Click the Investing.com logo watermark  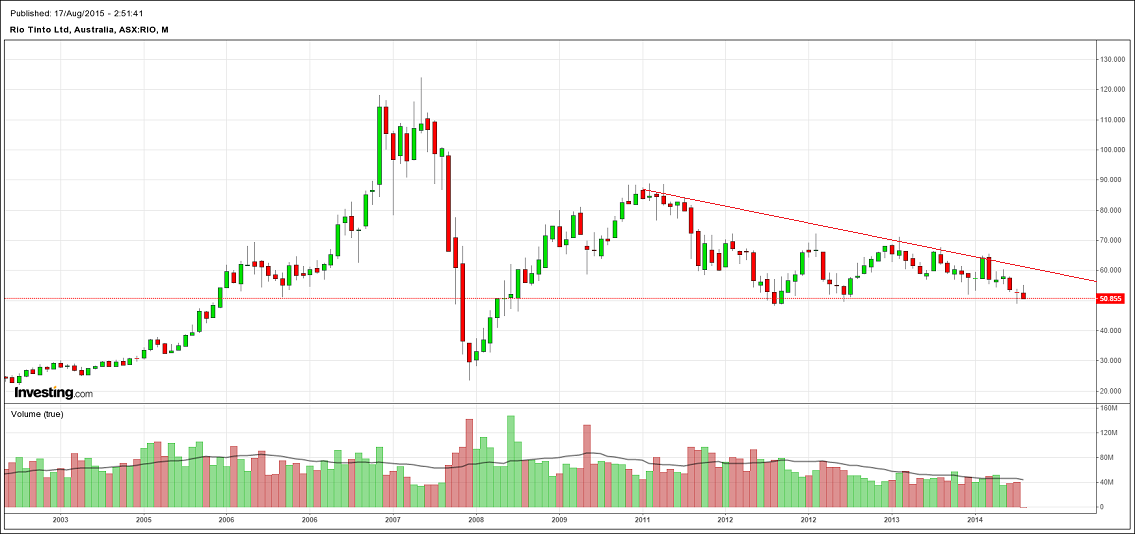(53, 393)
